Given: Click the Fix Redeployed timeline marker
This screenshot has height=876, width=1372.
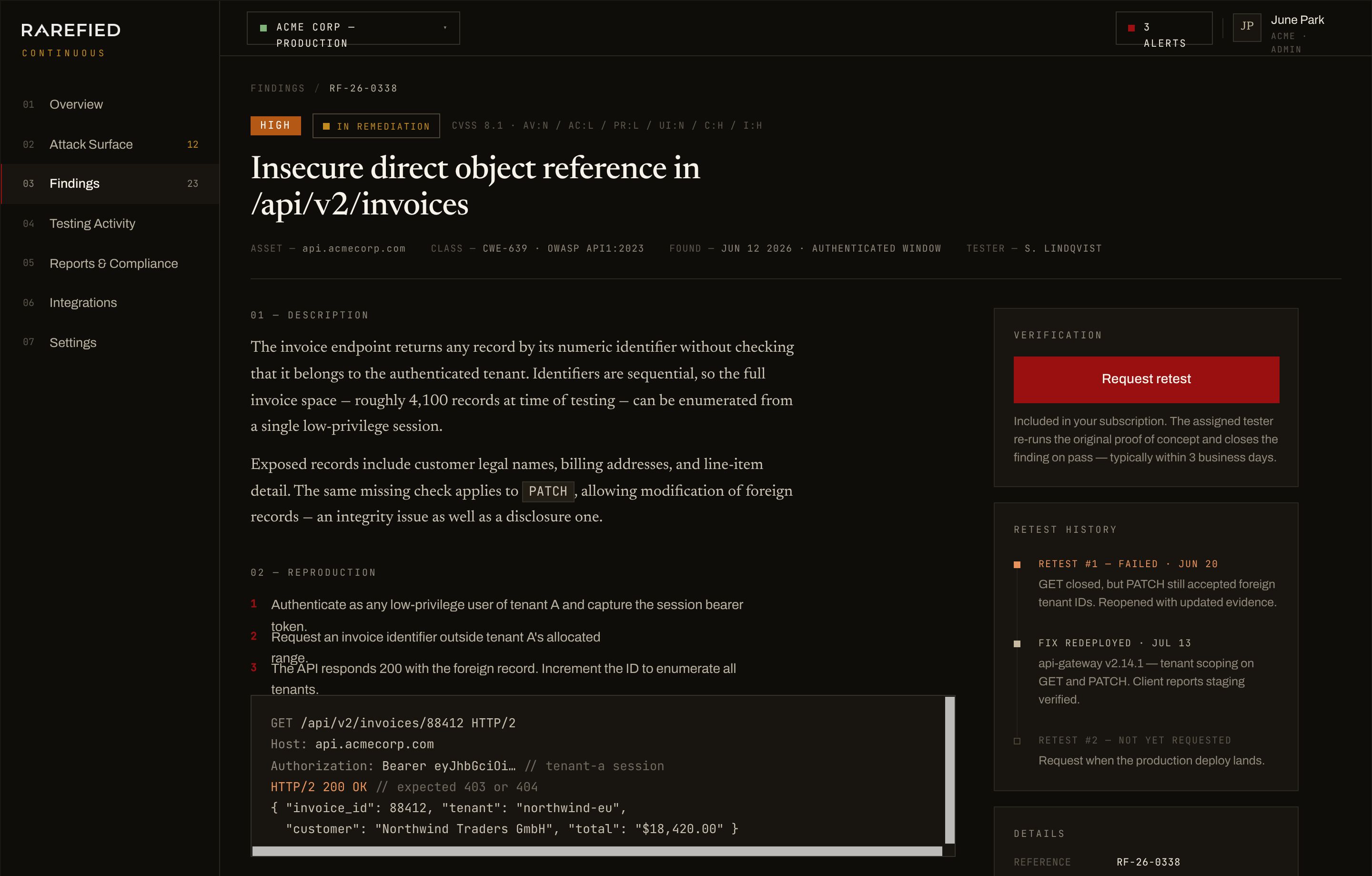Looking at the screenshot, I should coord(1017,644).
